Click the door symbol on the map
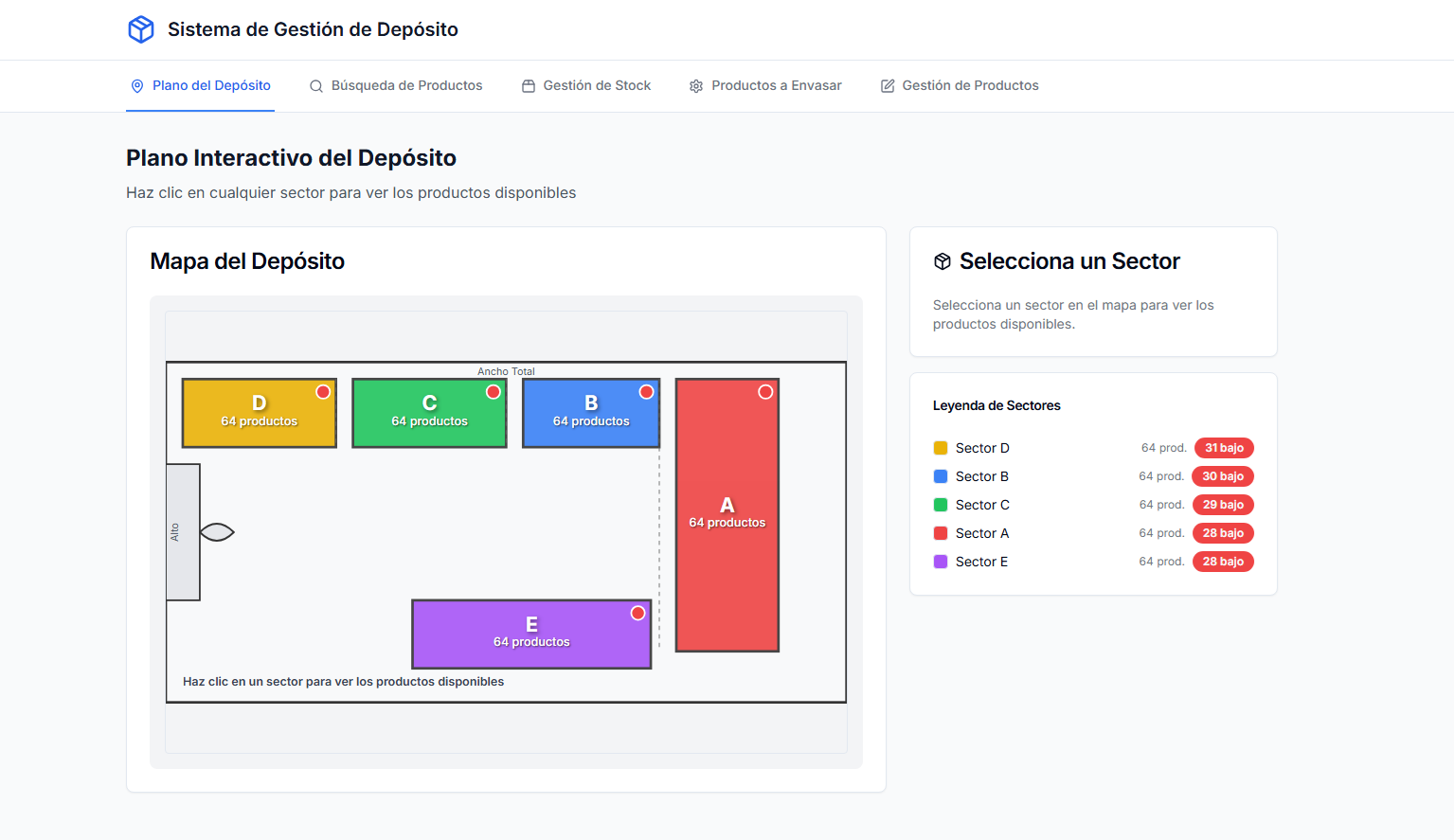This screenshot has height=840, width=1454. click(217, 532)
